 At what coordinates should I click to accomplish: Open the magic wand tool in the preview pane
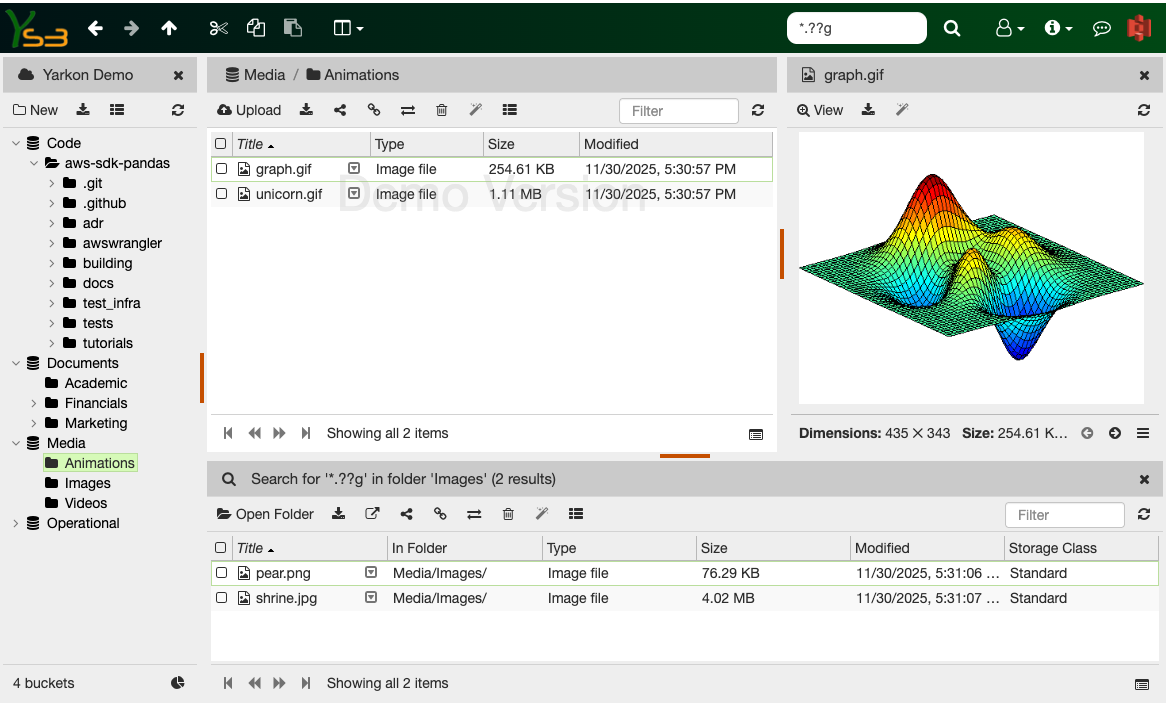902,110
